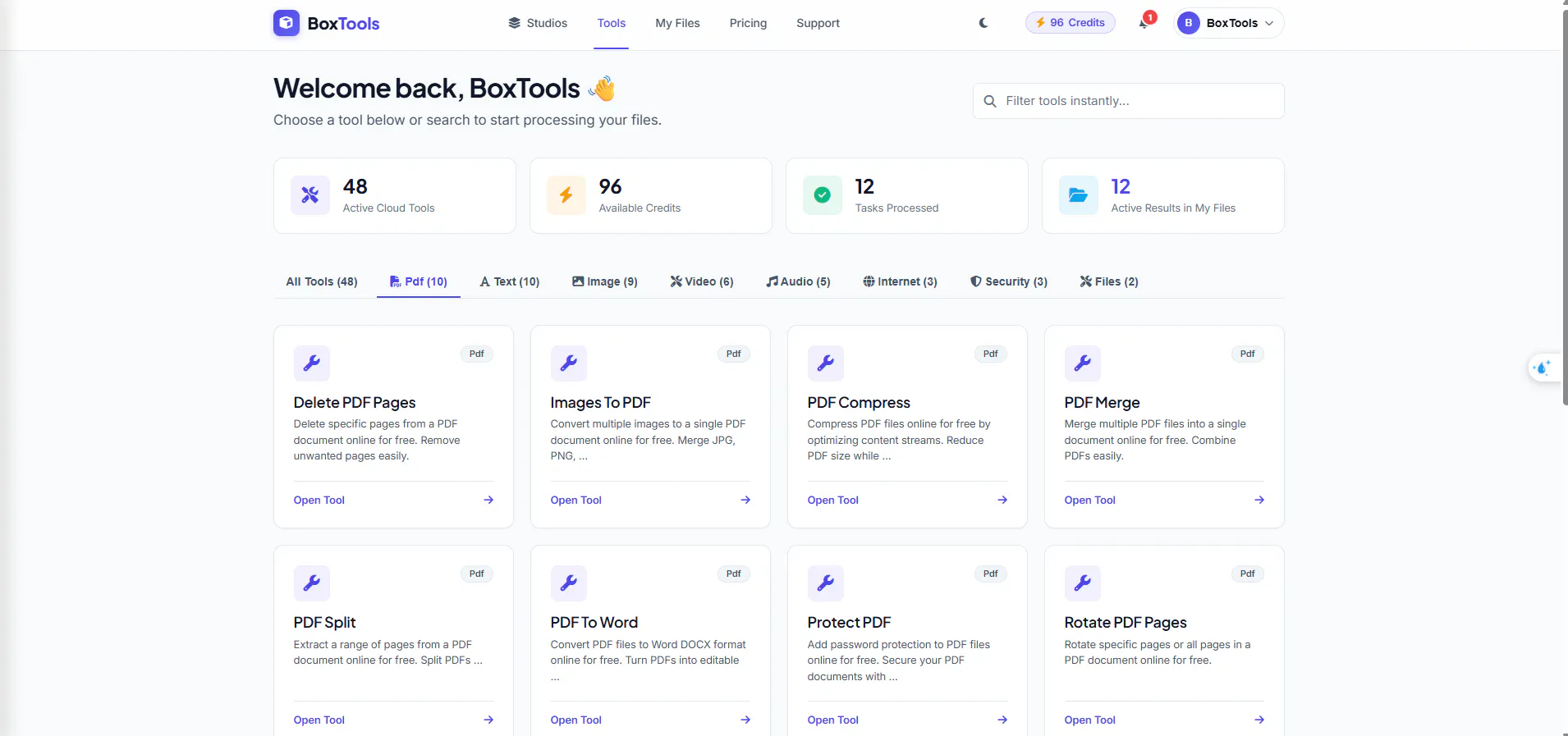Click the PDF Split wrench icon

pyautogui.click(x=312, y=583)
